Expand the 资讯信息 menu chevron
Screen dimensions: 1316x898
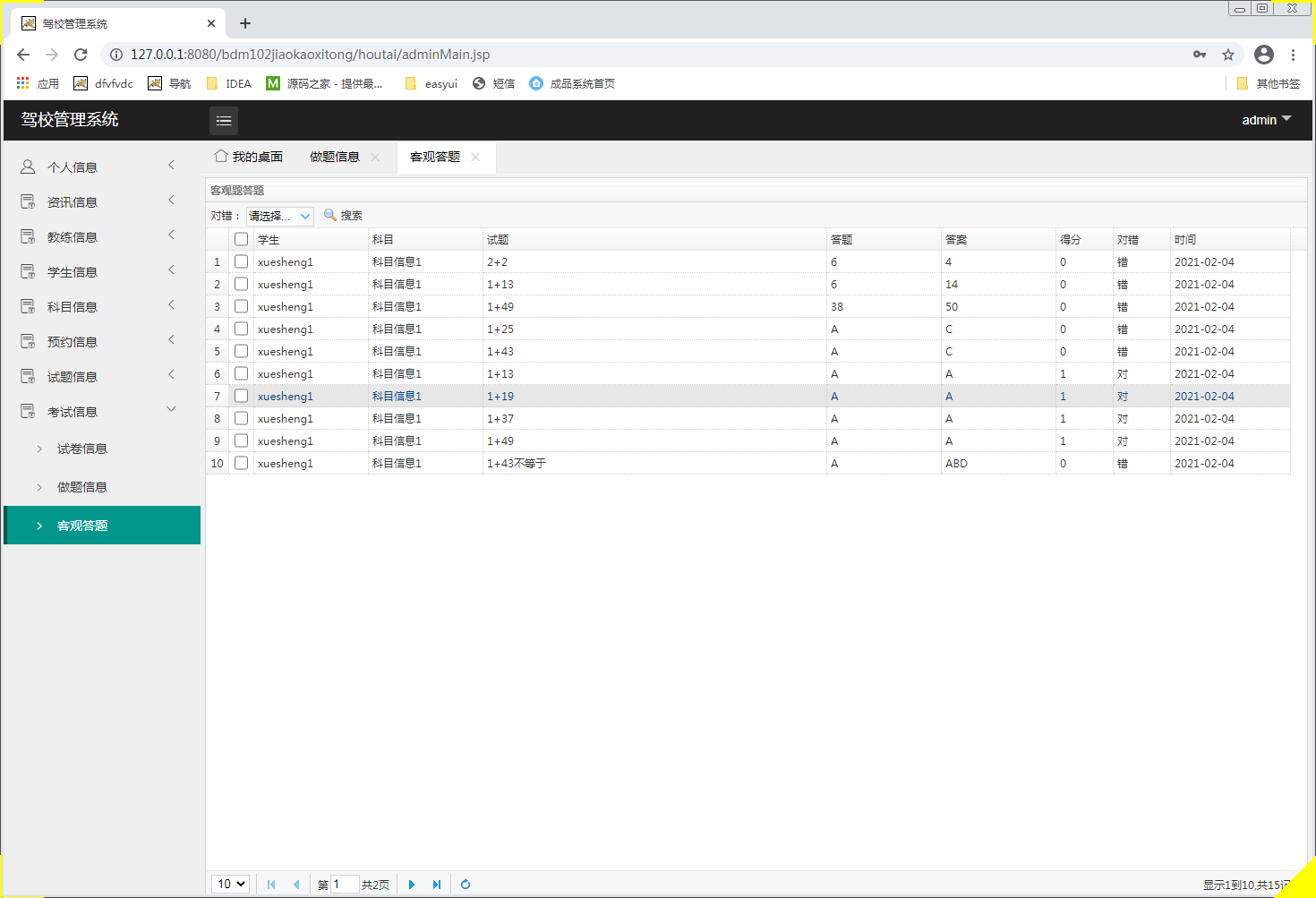pos(171,200)
